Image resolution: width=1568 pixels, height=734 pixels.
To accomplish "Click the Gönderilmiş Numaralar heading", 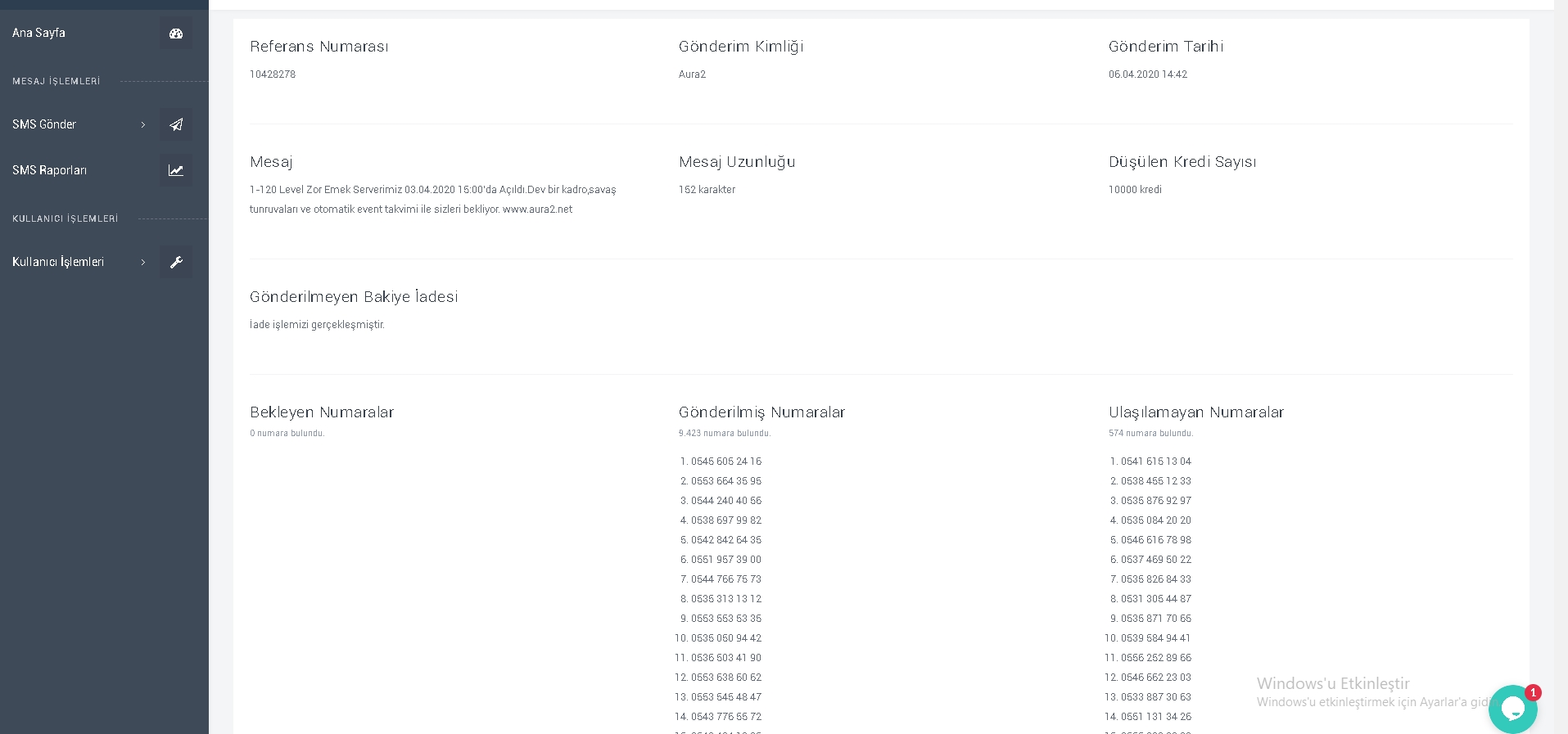I will tap(761, 412).
